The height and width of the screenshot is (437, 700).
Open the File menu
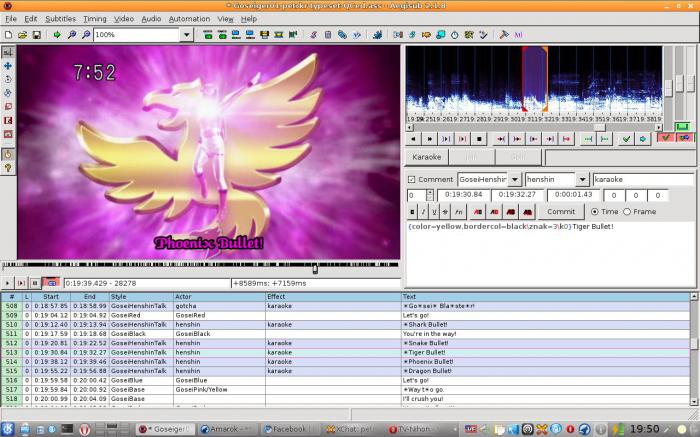click(x=11, y=19)
